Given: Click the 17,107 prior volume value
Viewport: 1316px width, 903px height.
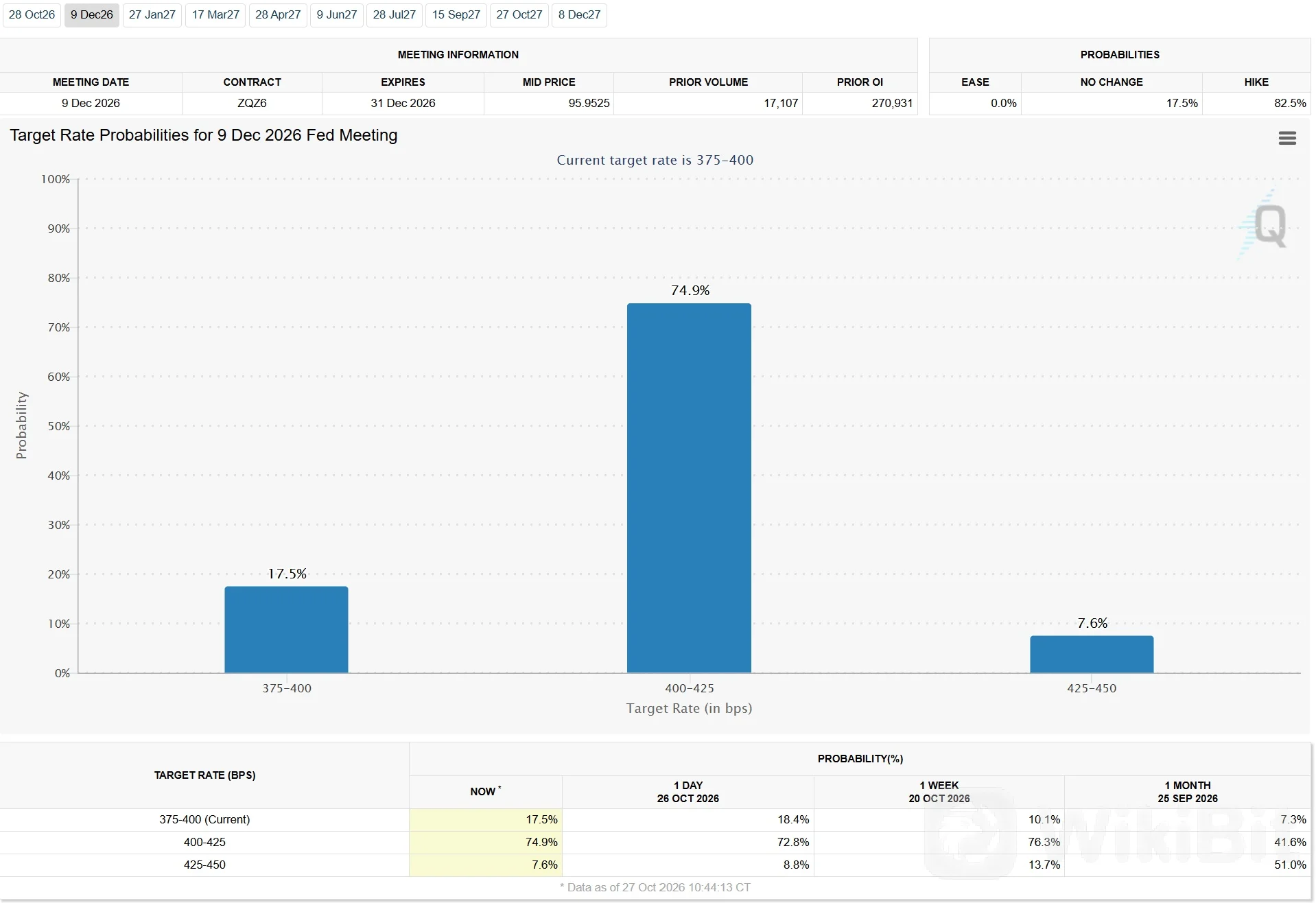Looking at the screenshot, I should [x=781, y=103].
